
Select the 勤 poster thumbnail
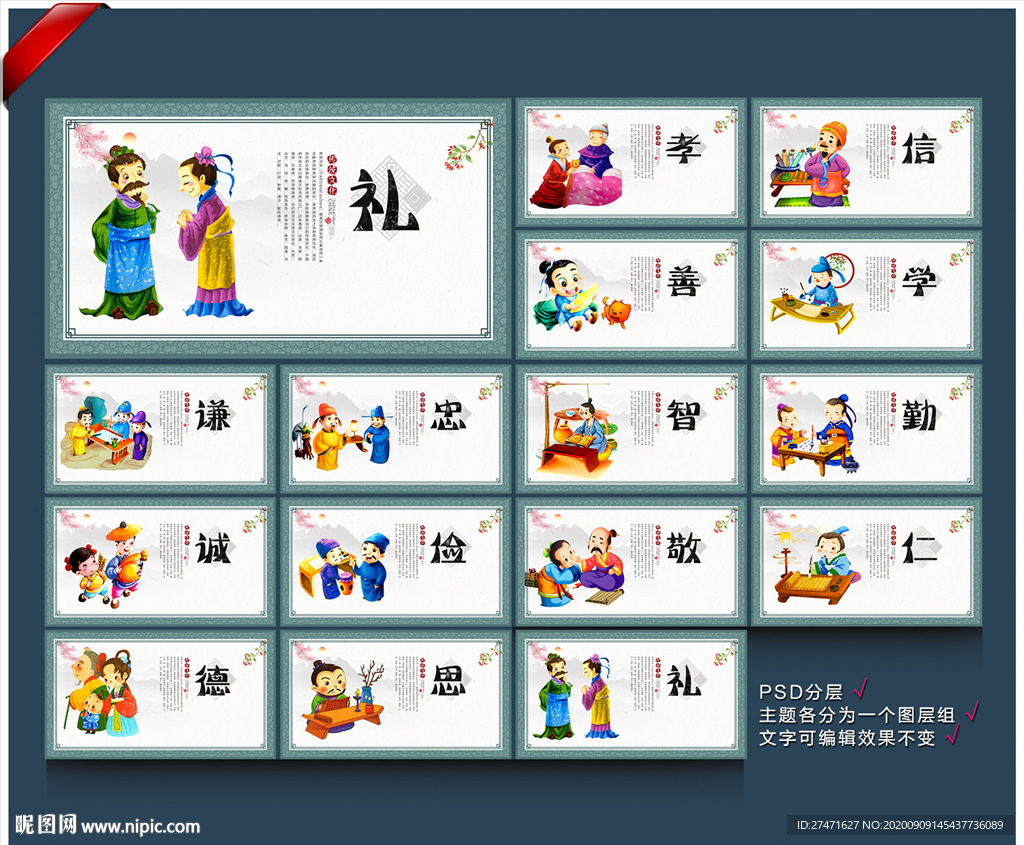[866, 428]
